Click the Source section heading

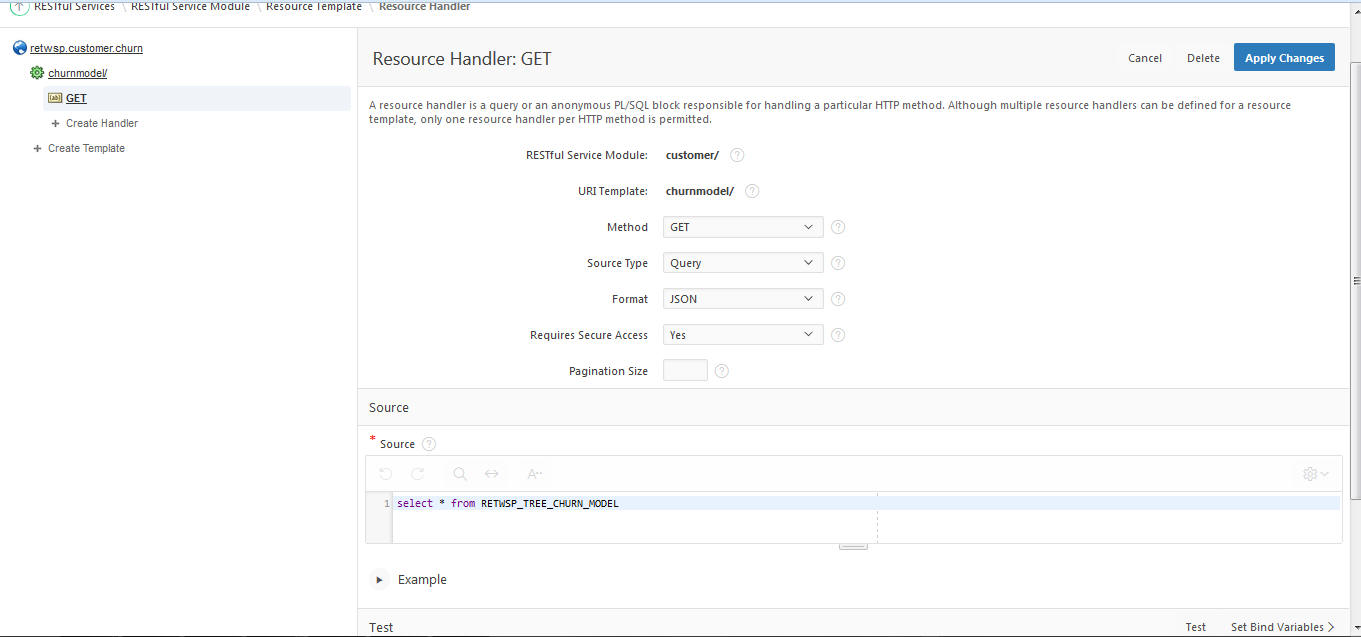[389, 407]
